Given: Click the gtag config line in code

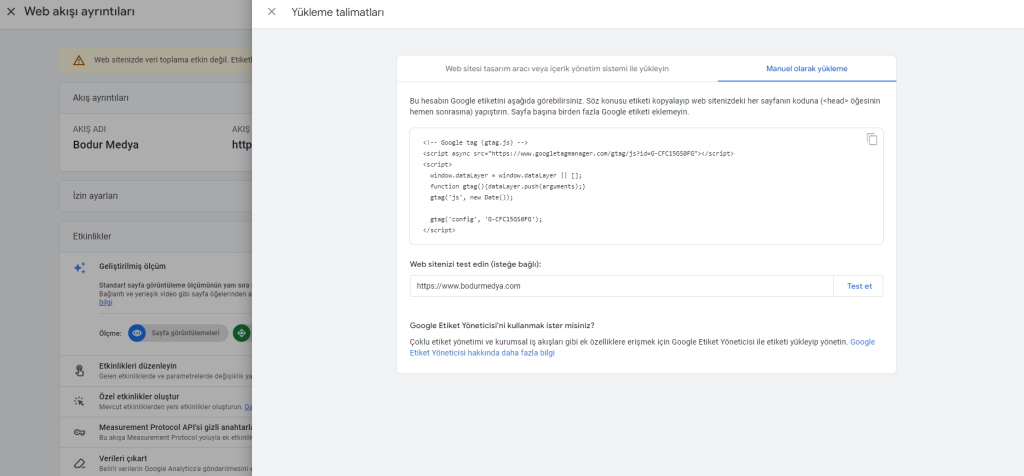Looking at the screenshot, I should coord(486,219).
